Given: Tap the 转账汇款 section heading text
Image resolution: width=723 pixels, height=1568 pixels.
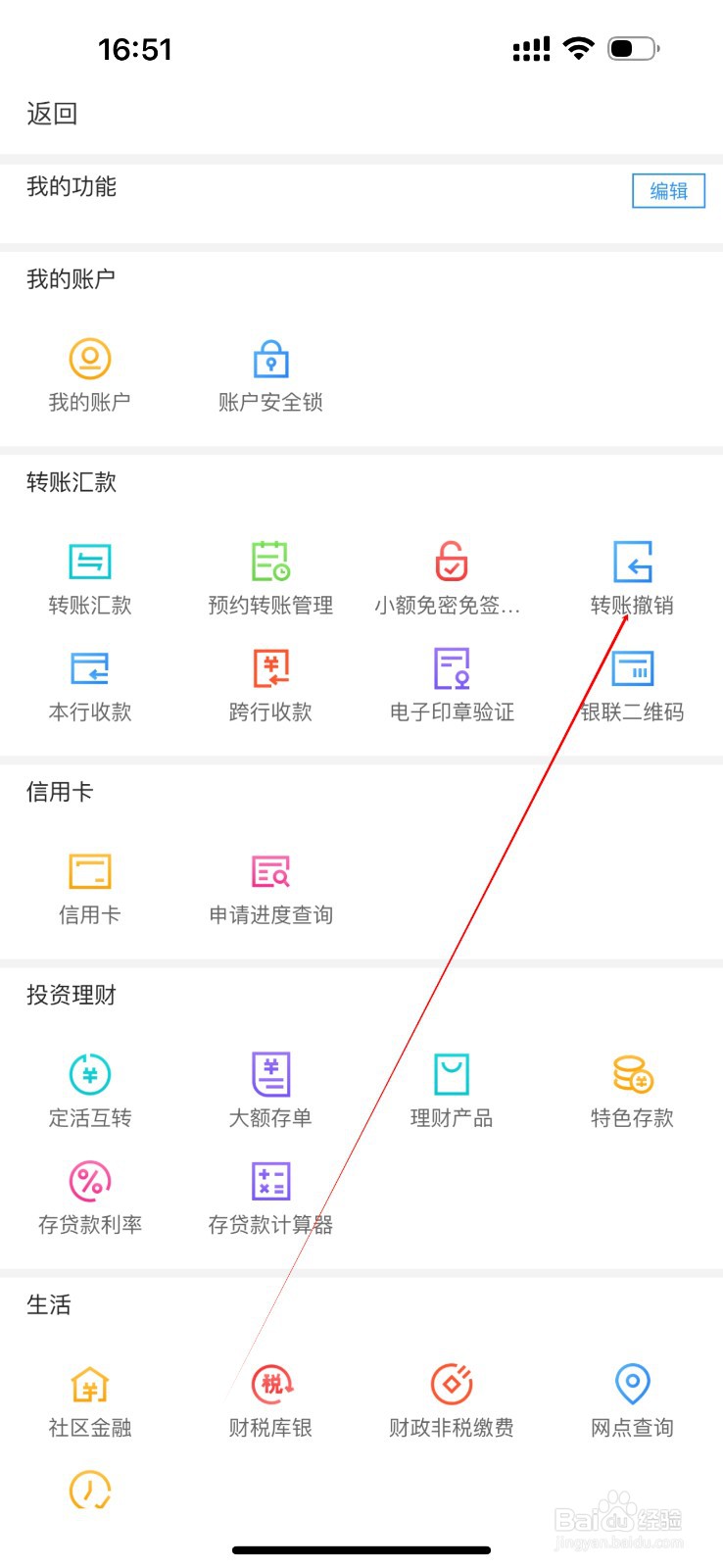Looking at the screenshot, I should 72,482.
